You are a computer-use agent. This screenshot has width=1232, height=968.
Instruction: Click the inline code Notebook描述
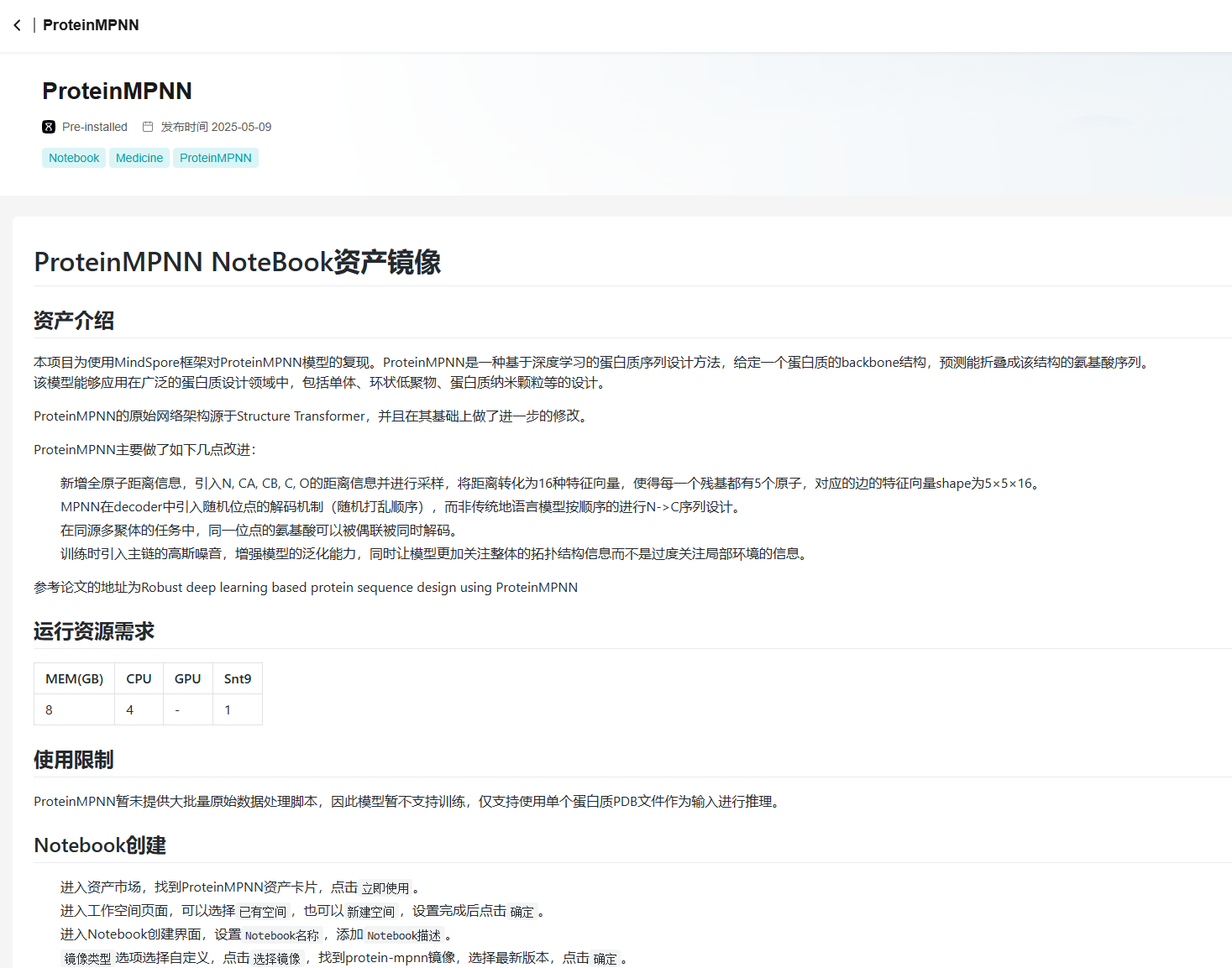(x=404, y=935)
